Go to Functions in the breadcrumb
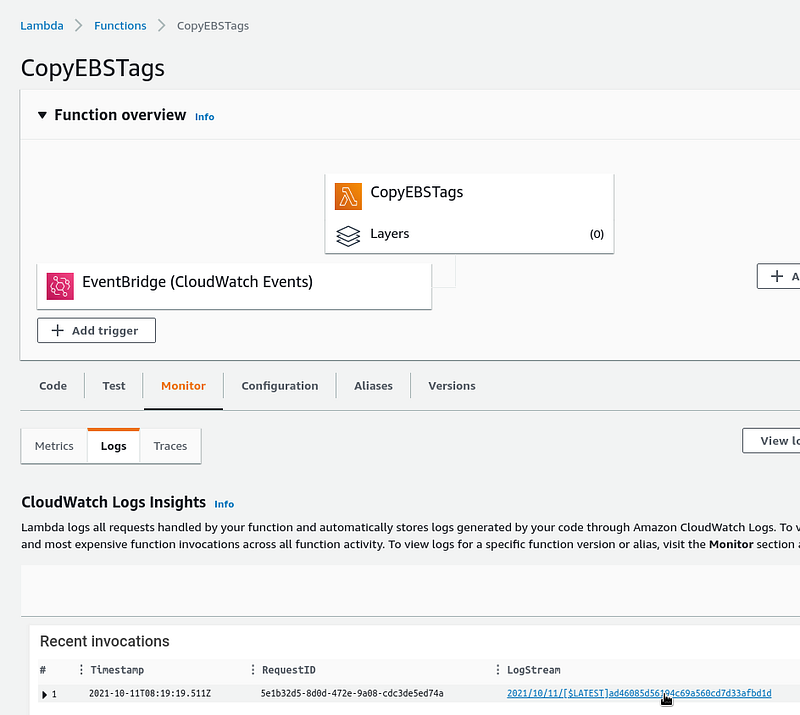 pyautogui.click(x=120, y=26)
